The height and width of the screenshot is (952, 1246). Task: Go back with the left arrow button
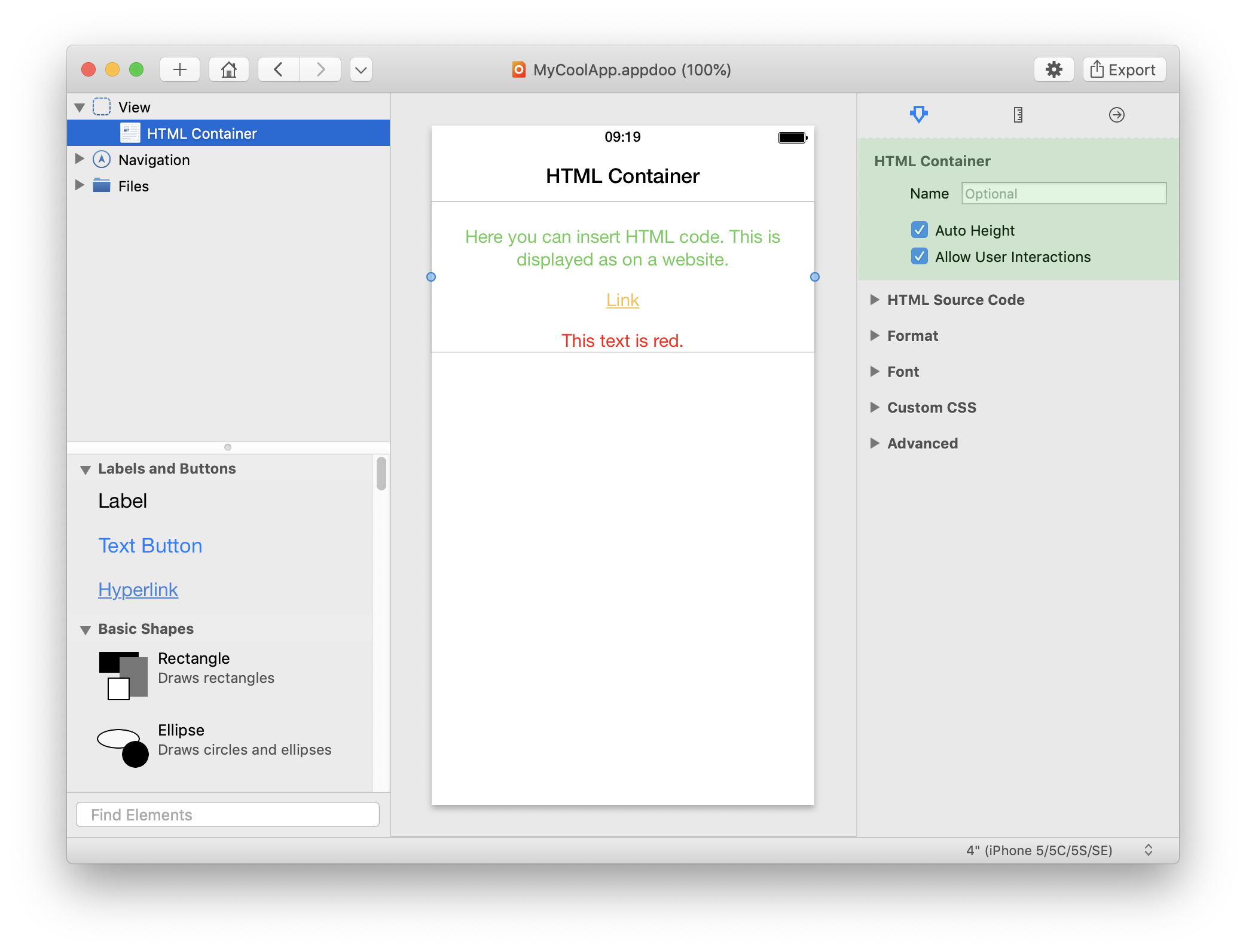tap(279, 70)
